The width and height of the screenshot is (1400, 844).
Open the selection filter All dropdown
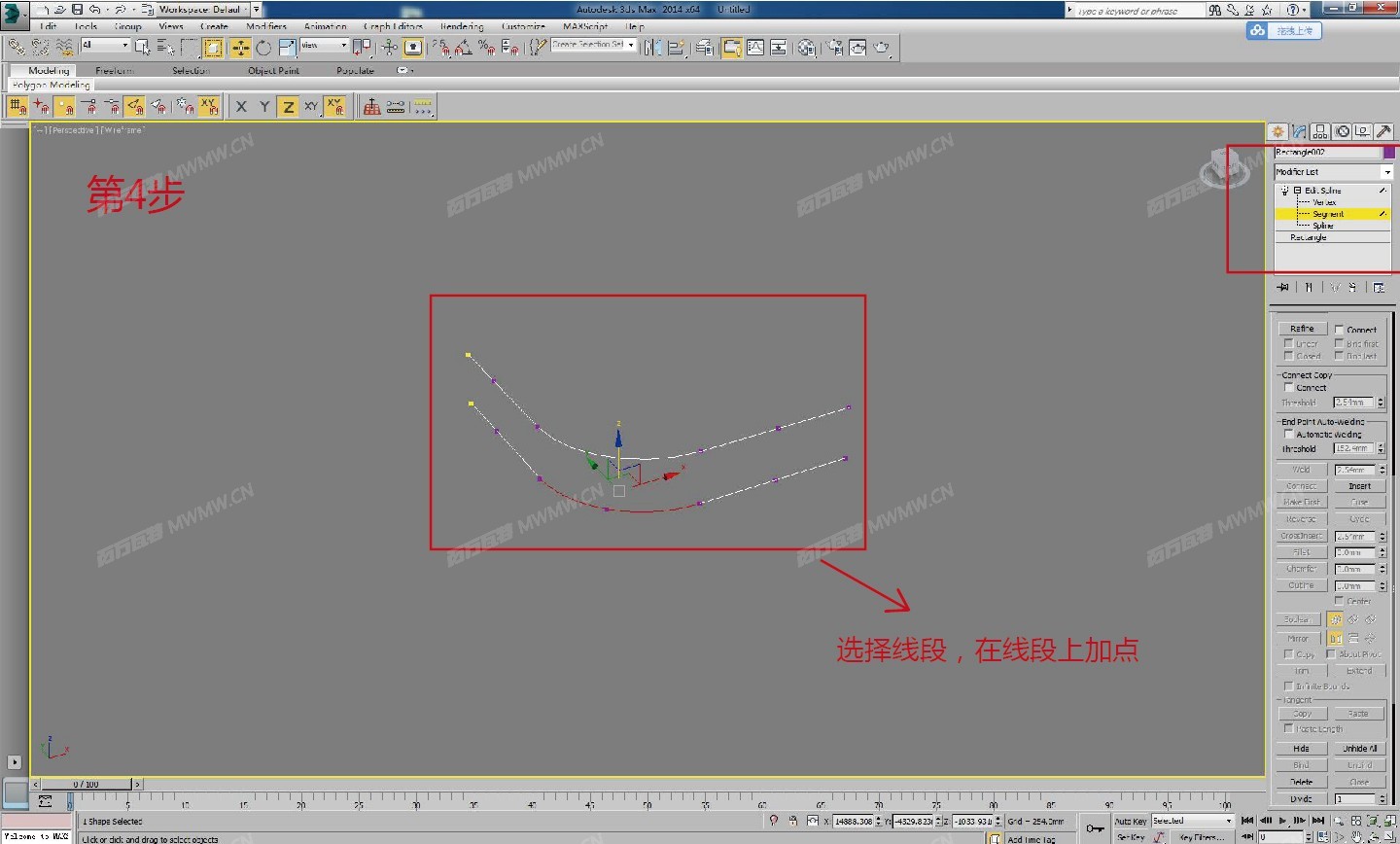pos(105,45)
